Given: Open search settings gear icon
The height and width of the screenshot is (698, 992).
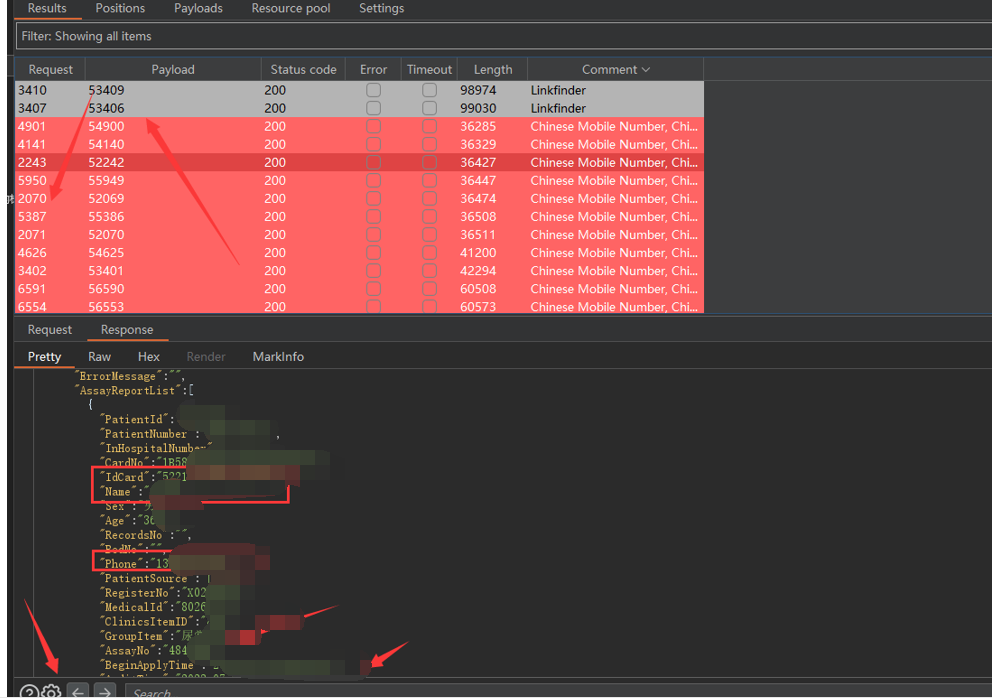Looking at the screenshot, I should (51, 692).
